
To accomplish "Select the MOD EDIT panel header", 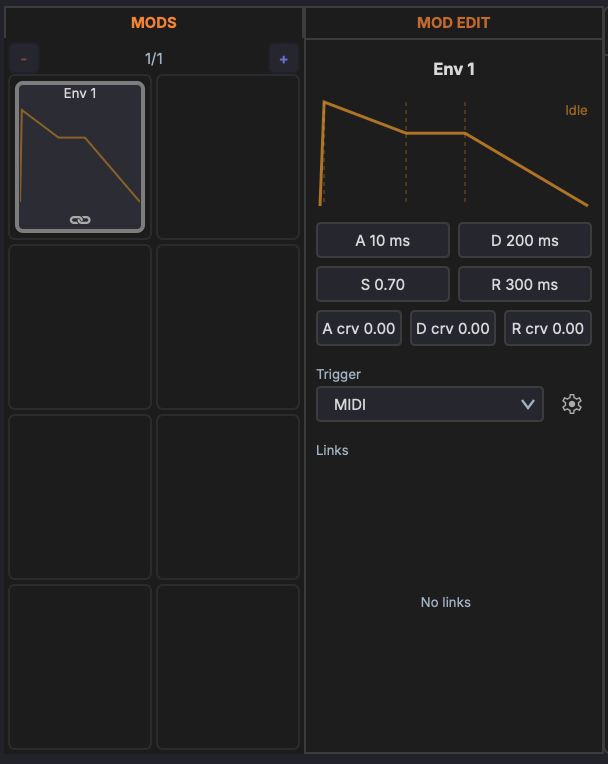I will (454, 23).
